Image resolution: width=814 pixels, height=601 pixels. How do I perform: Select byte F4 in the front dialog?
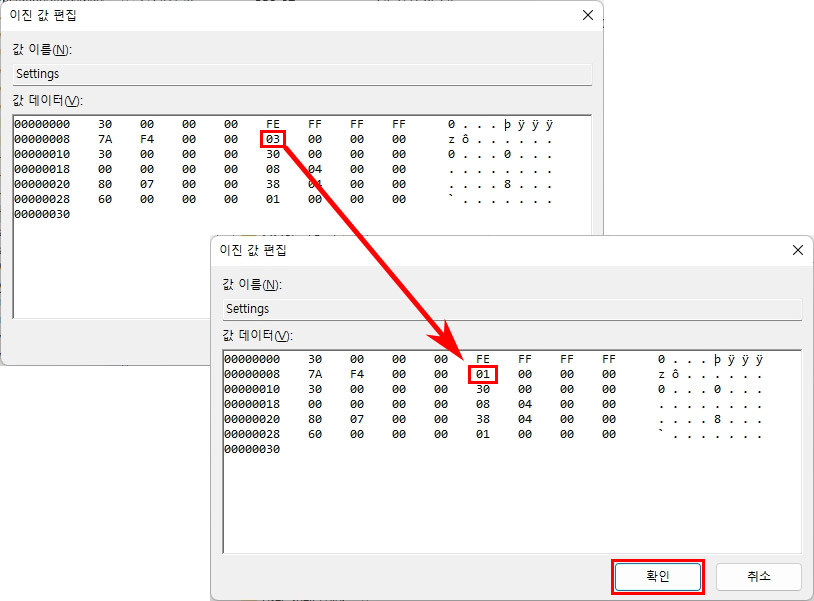click(x=357, y=374)
